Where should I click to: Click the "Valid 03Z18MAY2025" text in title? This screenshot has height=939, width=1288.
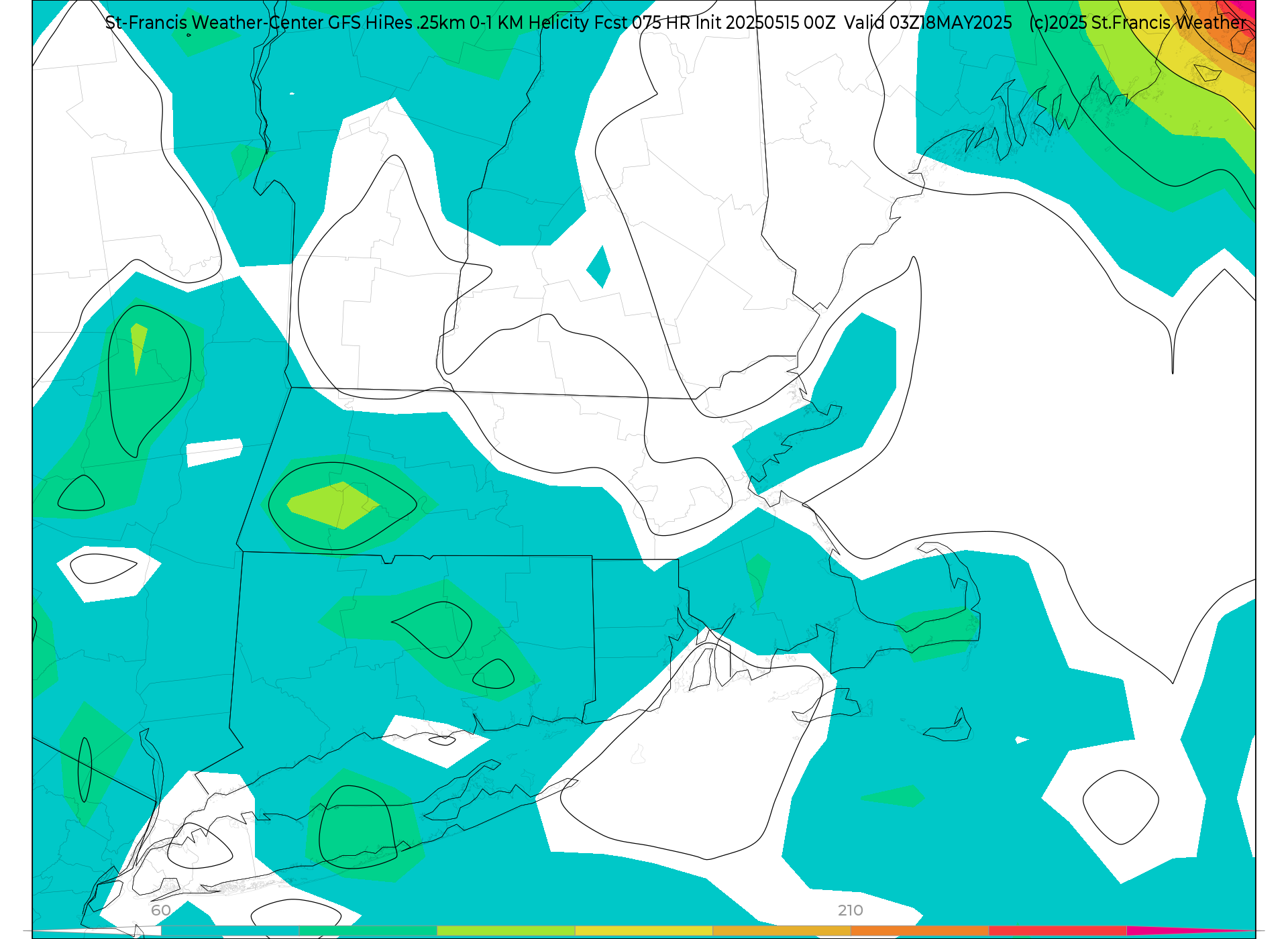(928, 23)
